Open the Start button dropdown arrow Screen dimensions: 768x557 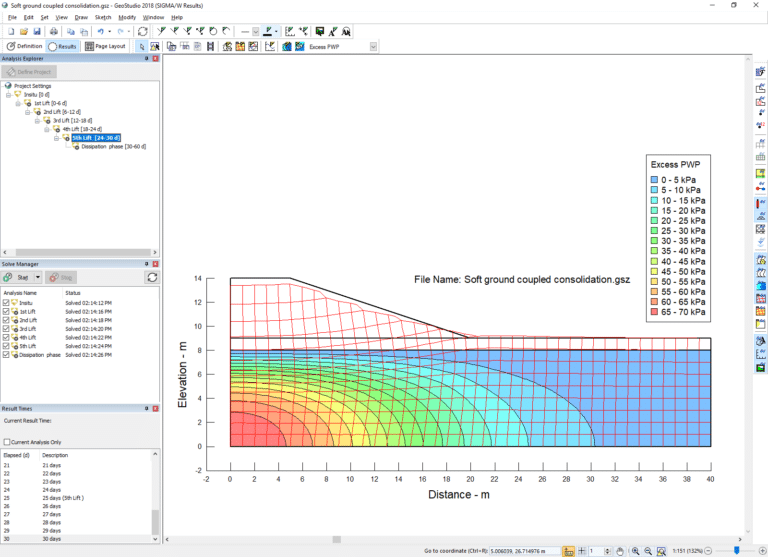[x=38, y=277]
